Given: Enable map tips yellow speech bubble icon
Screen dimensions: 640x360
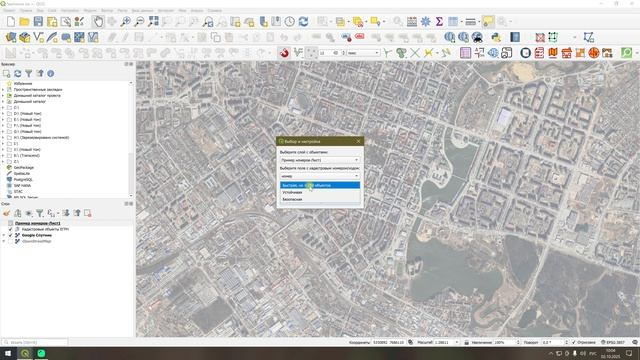Looking at the screenshot, I should [488, 22].
